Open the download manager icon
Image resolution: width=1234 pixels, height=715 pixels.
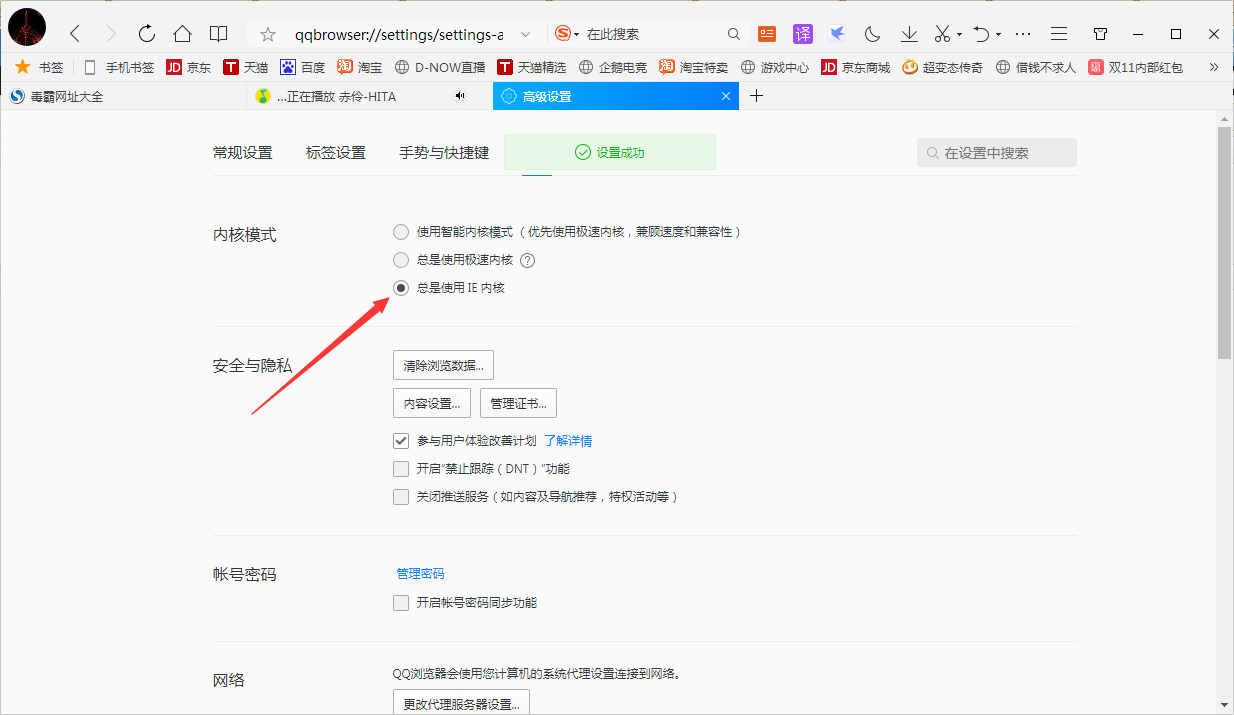point(909,33)
